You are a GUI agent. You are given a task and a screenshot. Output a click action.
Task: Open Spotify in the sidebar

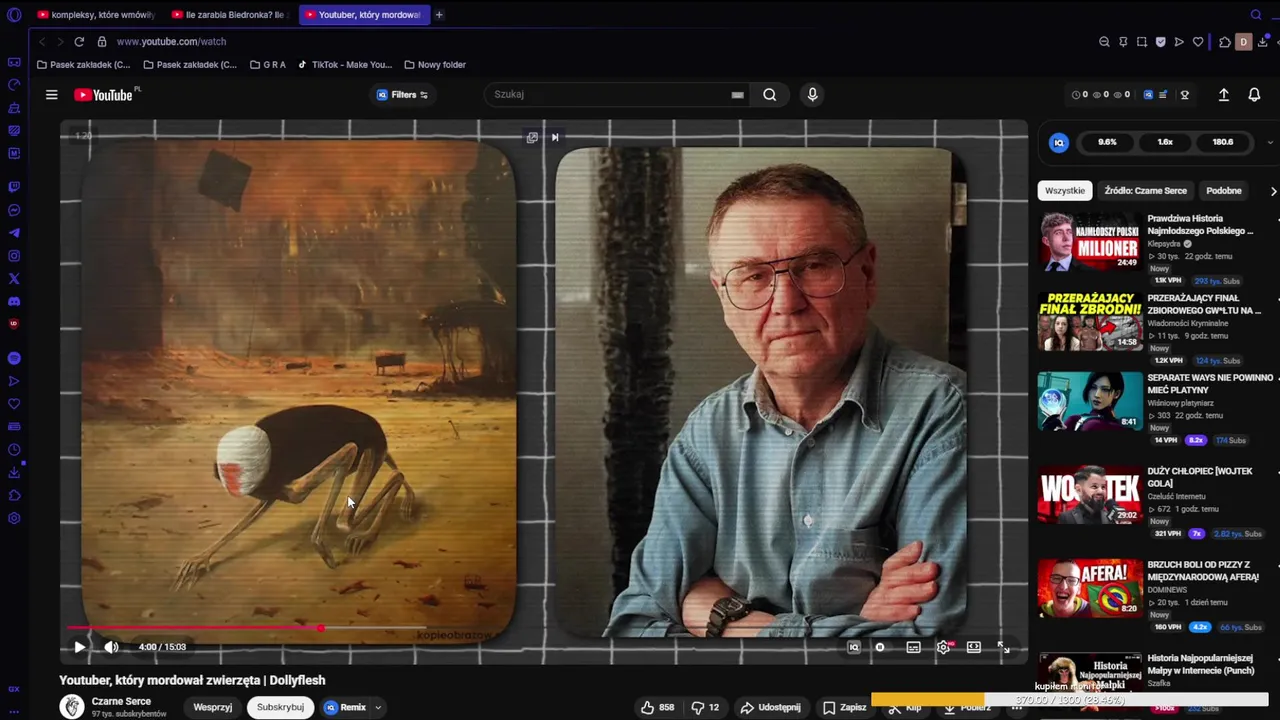point(14,358)
